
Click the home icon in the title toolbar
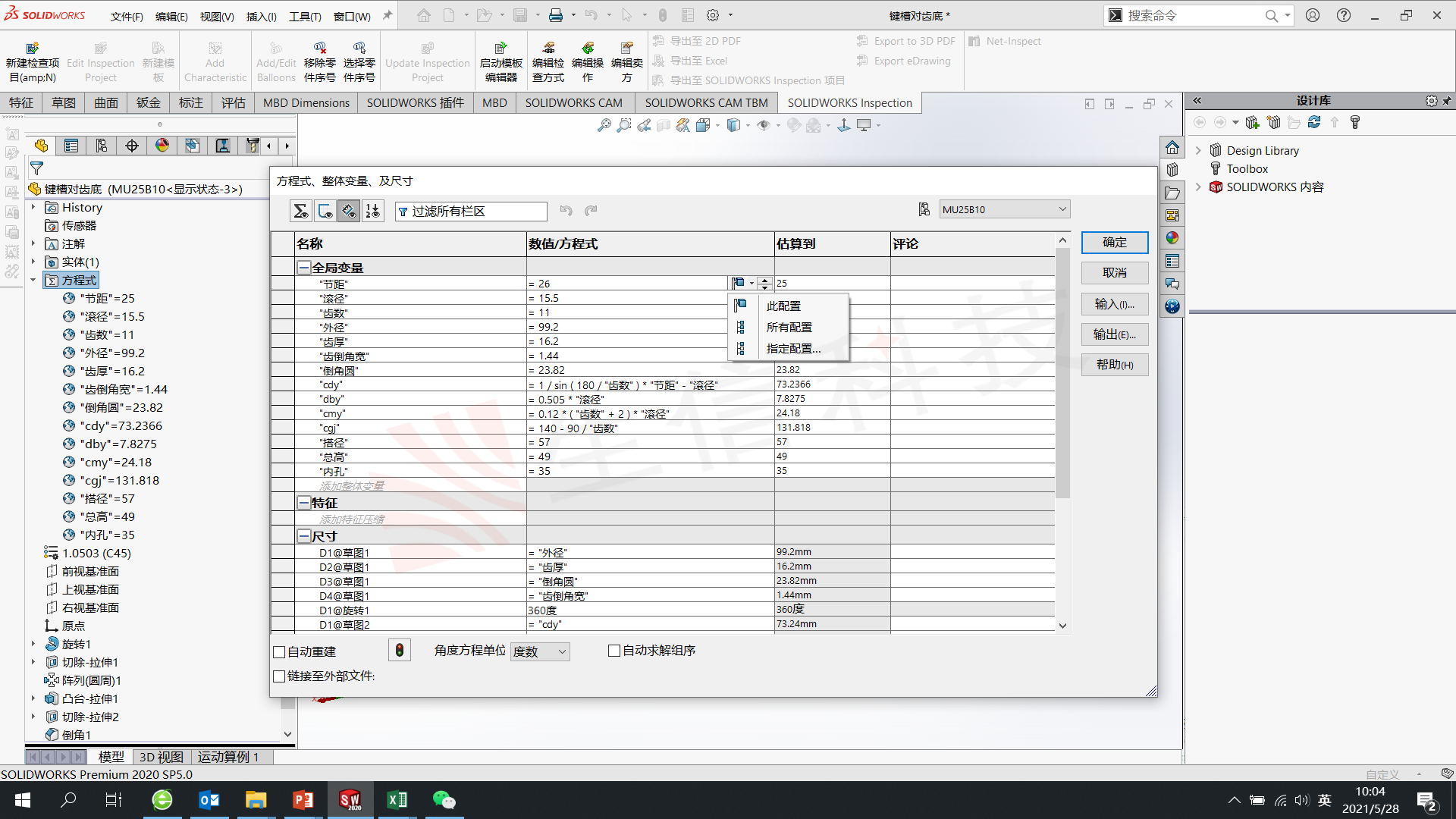(424, 15)
